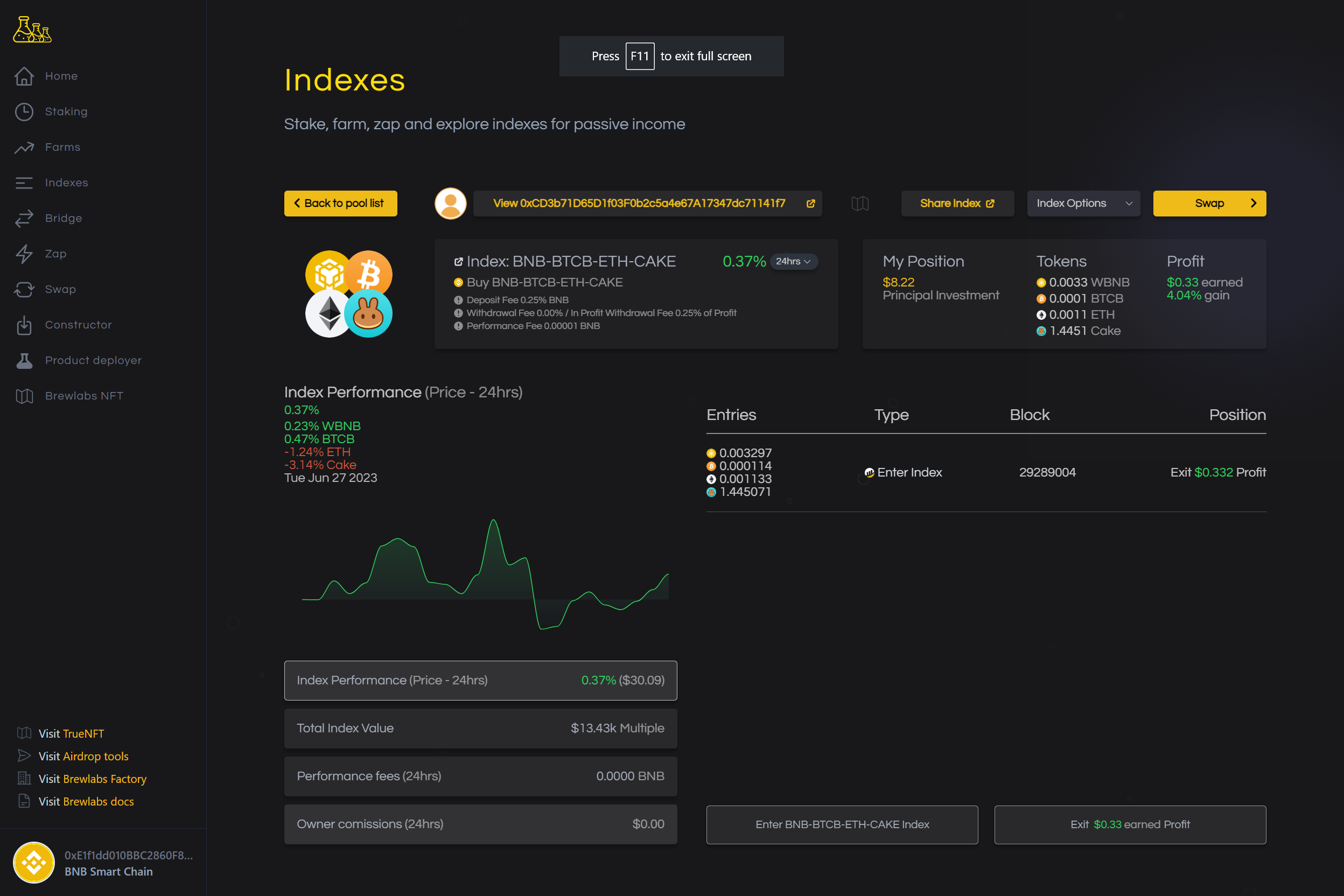Expand the Index Options dropdown
The image size is (1344, 896).
coord(1083,204)
